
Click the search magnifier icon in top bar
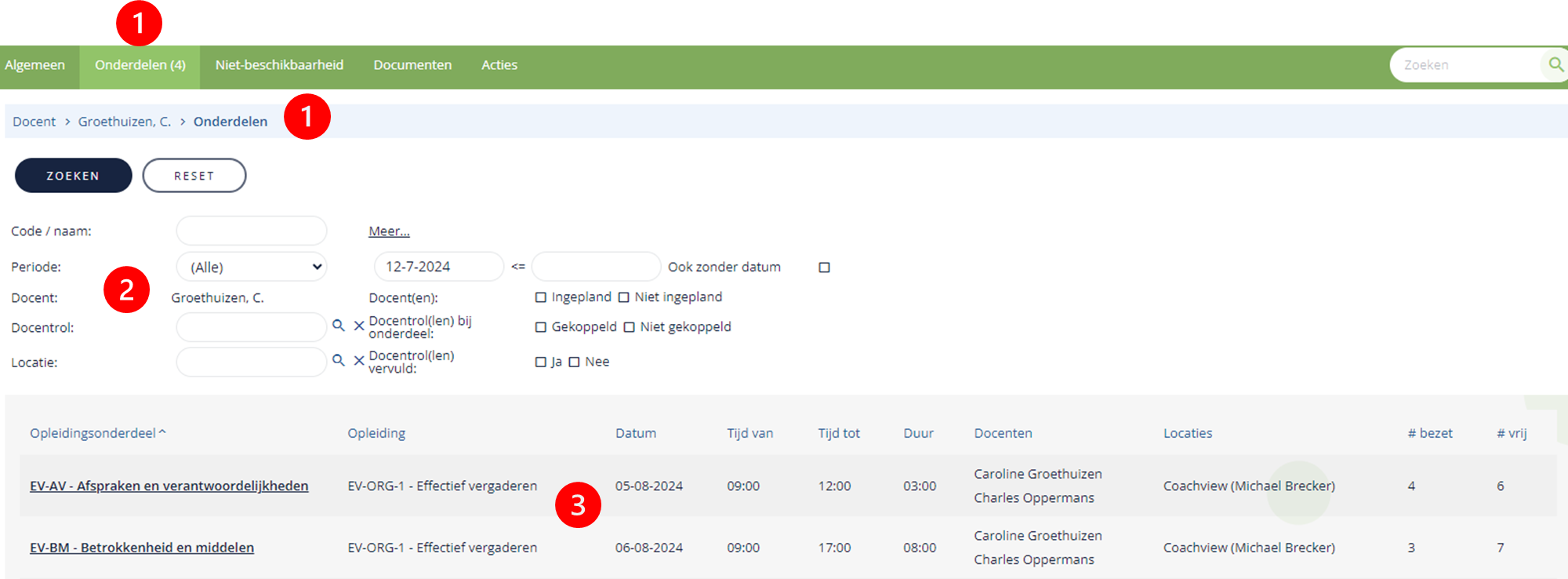coord(1555,64)
